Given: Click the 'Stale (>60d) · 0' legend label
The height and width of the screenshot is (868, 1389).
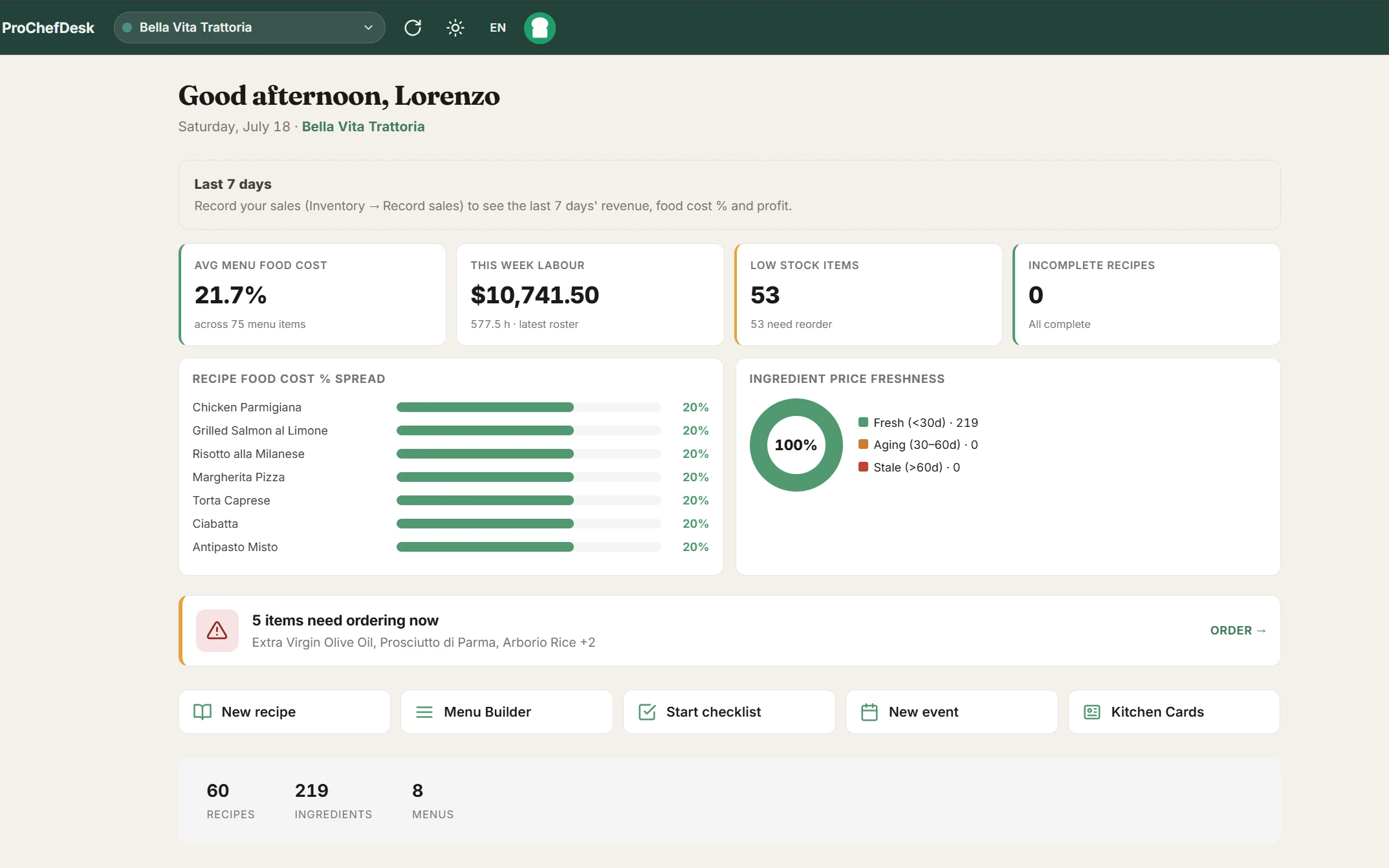Looking at the screenshot, I should coord(917,468).
